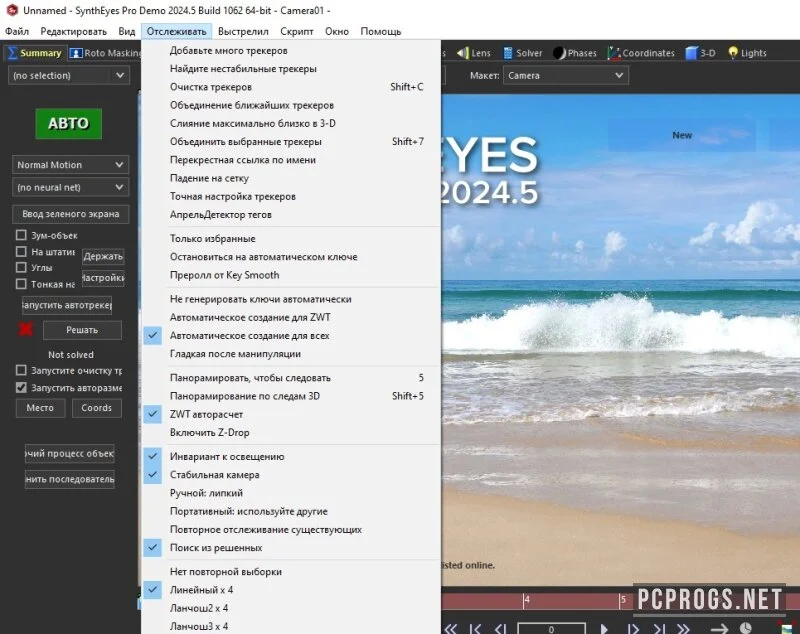800x634 pixels.
Task: Open the 3-D room
Action: [x=700, y=53]
